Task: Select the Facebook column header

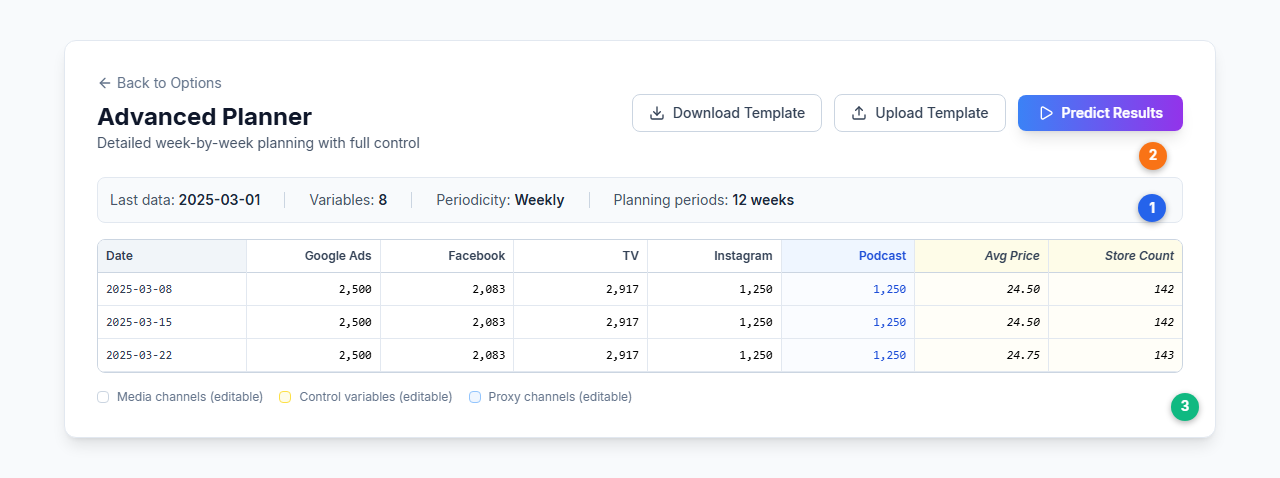Action: pos(447,256)
